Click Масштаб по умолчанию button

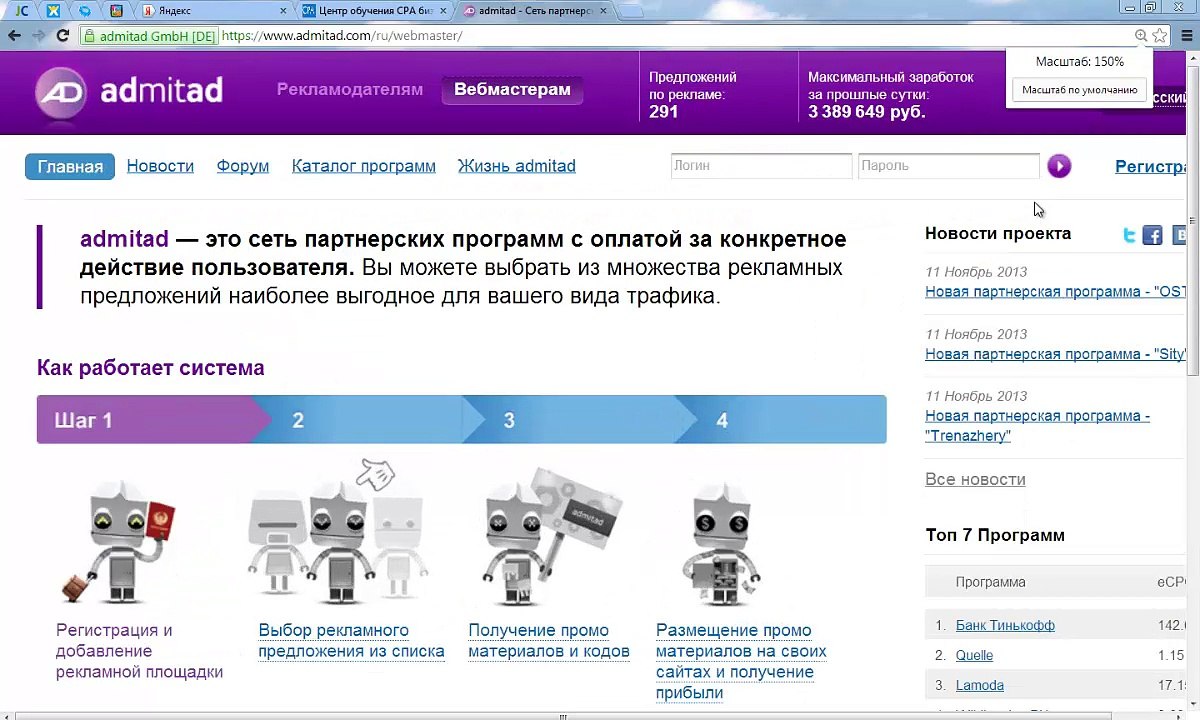(x=1079, y=89)
